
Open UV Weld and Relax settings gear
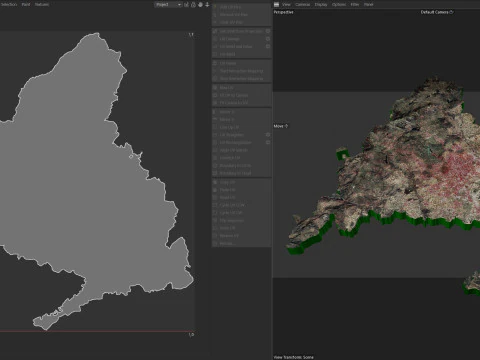pos(268,46)
